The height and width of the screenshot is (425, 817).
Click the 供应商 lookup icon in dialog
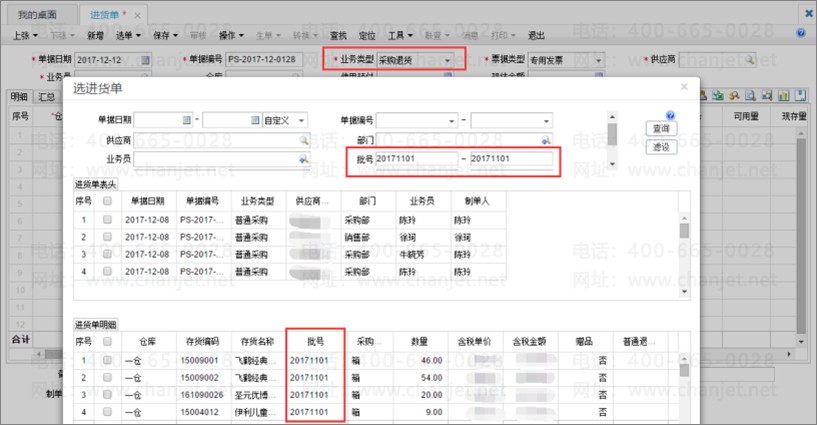[x=302, y=140]
